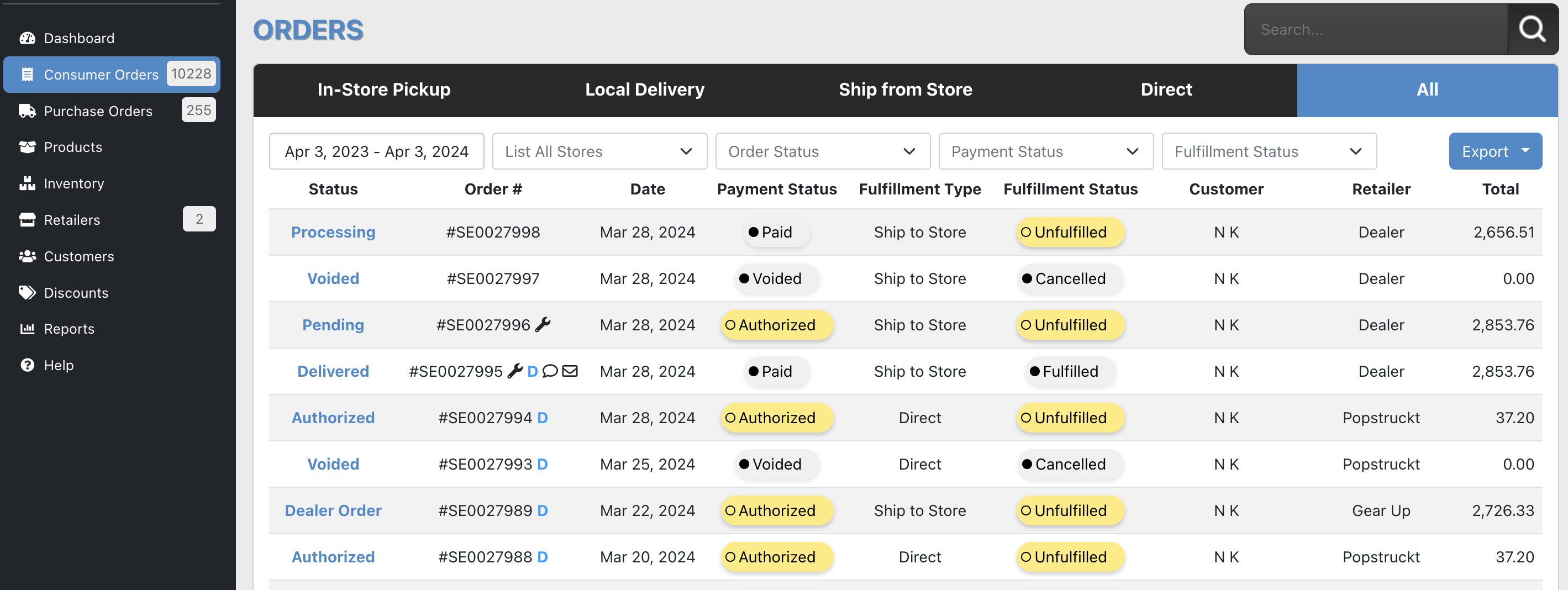The image size is (1568, 590).
Task: Click the Dashboard gauge icon in sidebar
Action: point(28,38)
